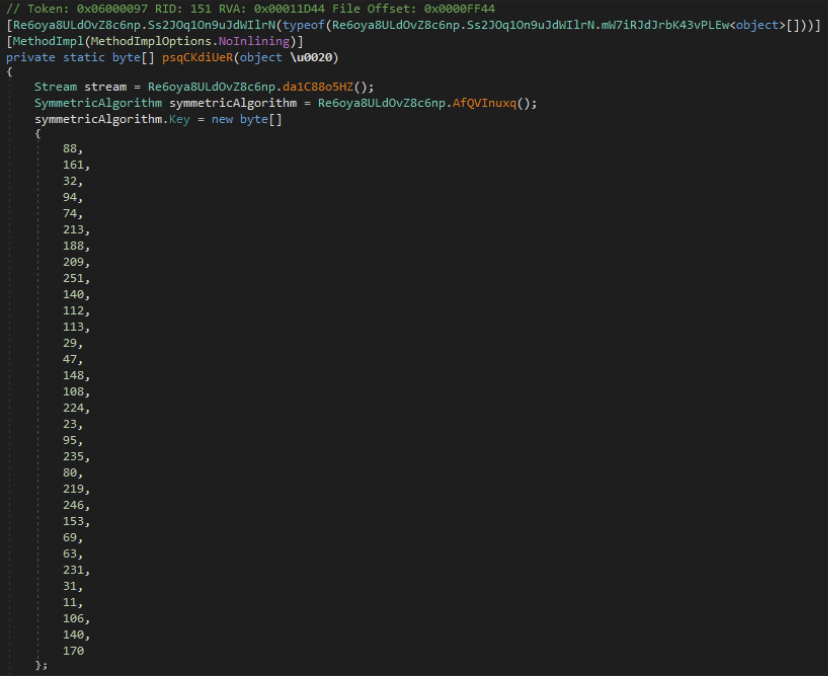The width and height of the screenshot is (828, 676).
Task: Select byte value 113
Action: (73, 327)
